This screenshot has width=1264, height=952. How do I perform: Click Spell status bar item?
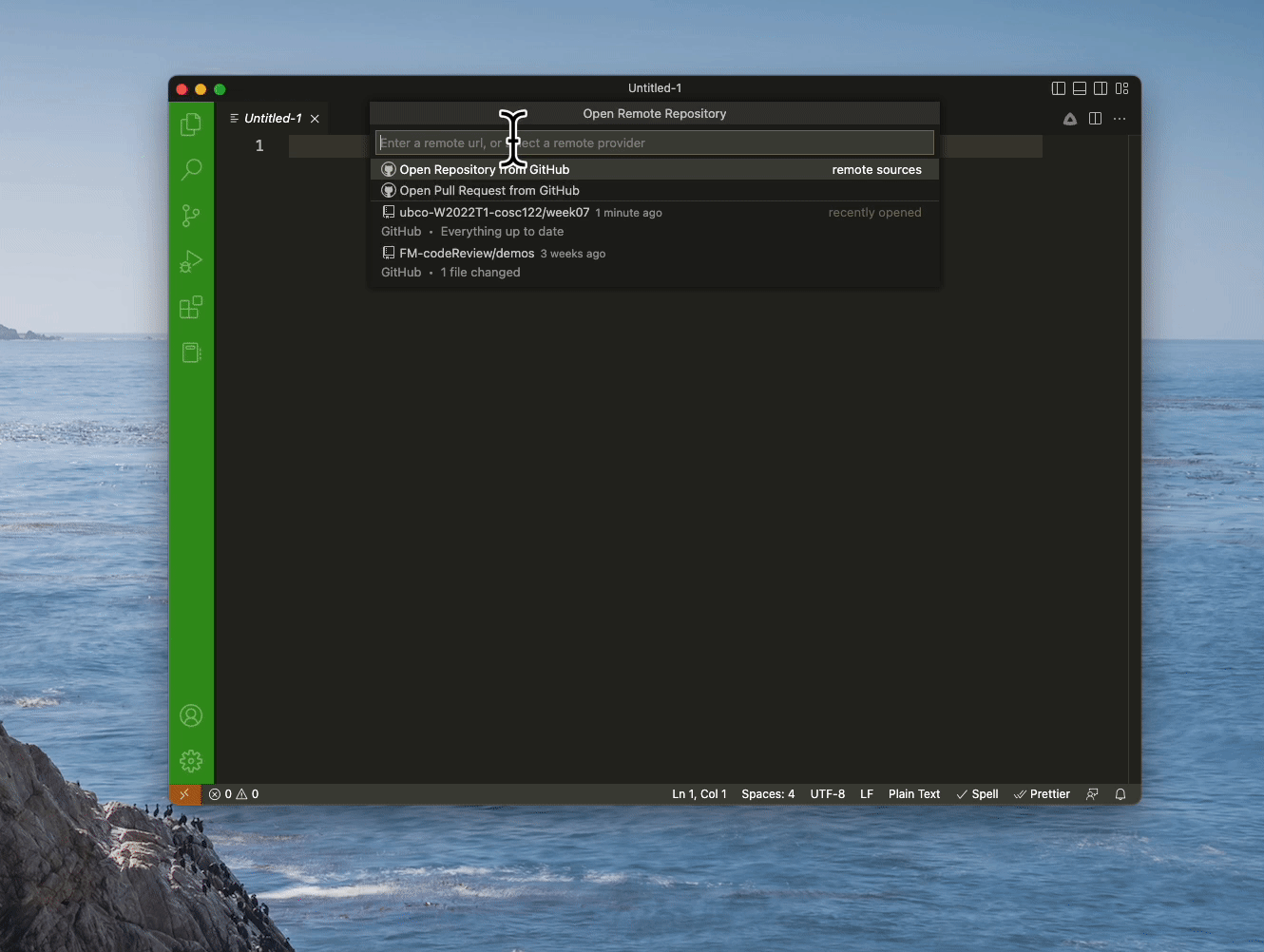[x=977, y=794]
